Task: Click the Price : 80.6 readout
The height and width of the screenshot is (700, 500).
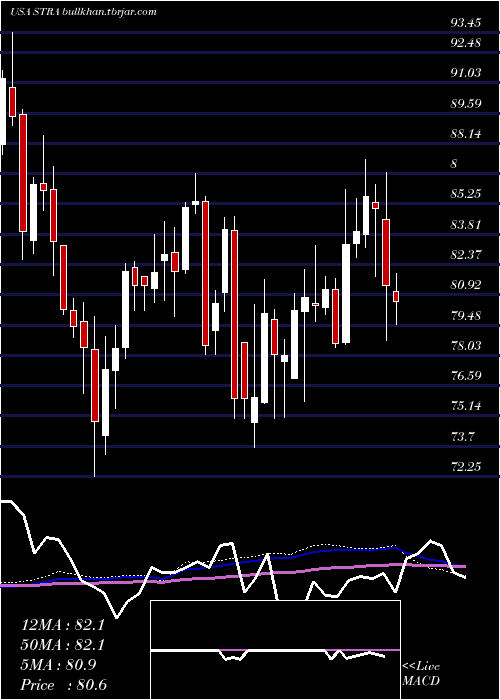Action: (x=63, y=685)
